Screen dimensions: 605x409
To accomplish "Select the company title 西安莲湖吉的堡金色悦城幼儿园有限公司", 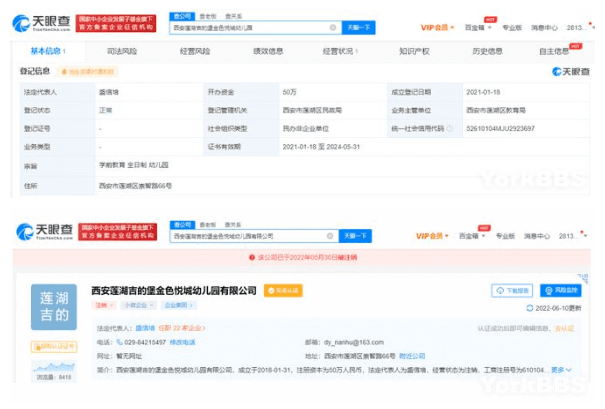I will [174, 291].
